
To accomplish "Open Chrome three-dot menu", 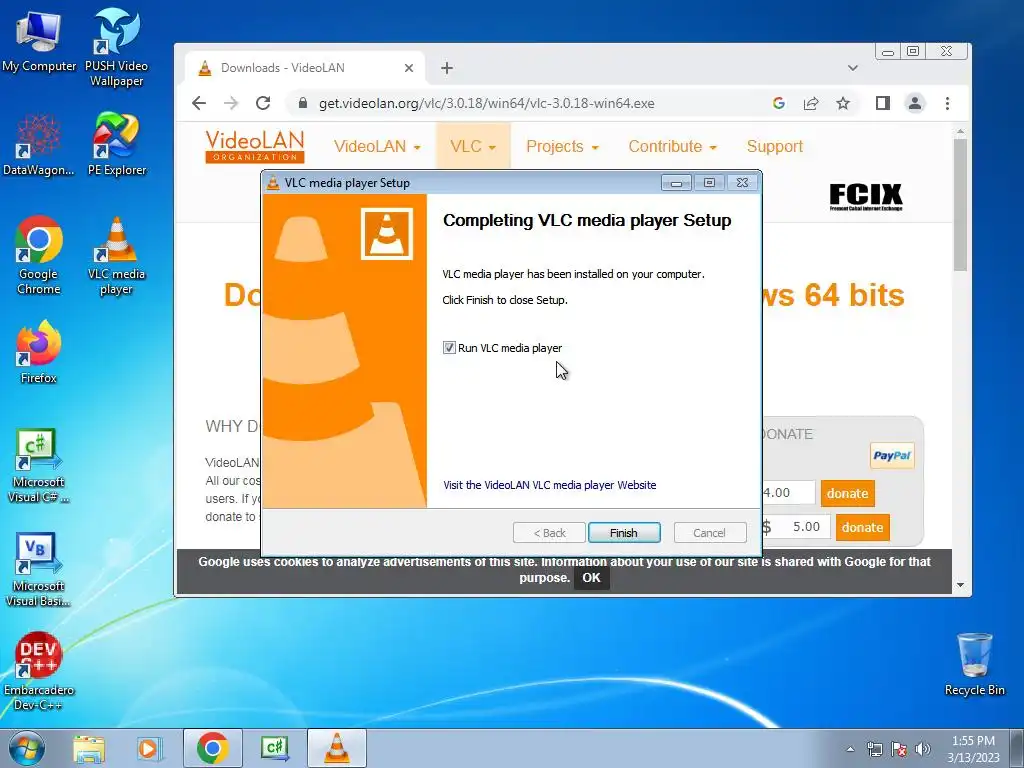I will pyautogui.click(x=947, y=103).
